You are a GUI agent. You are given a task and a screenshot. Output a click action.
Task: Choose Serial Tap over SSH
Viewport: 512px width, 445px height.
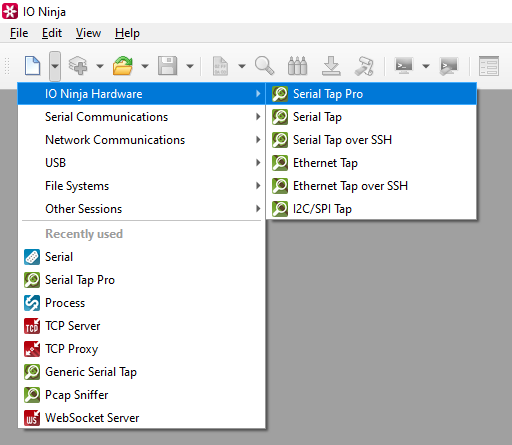pos(371,140)
